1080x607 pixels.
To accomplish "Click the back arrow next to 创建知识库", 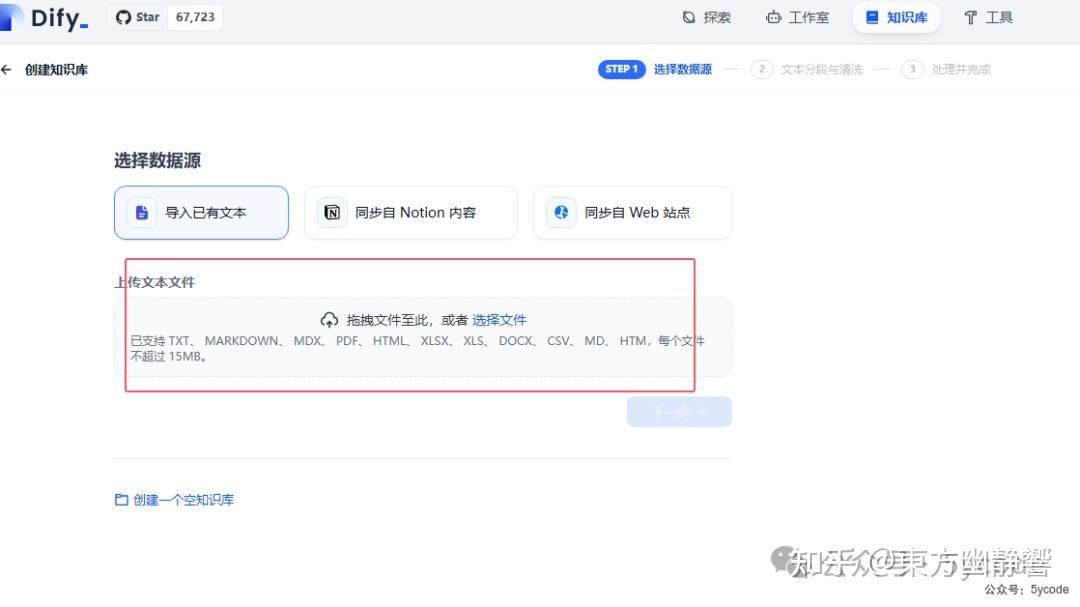I will (x=9, y=69).
